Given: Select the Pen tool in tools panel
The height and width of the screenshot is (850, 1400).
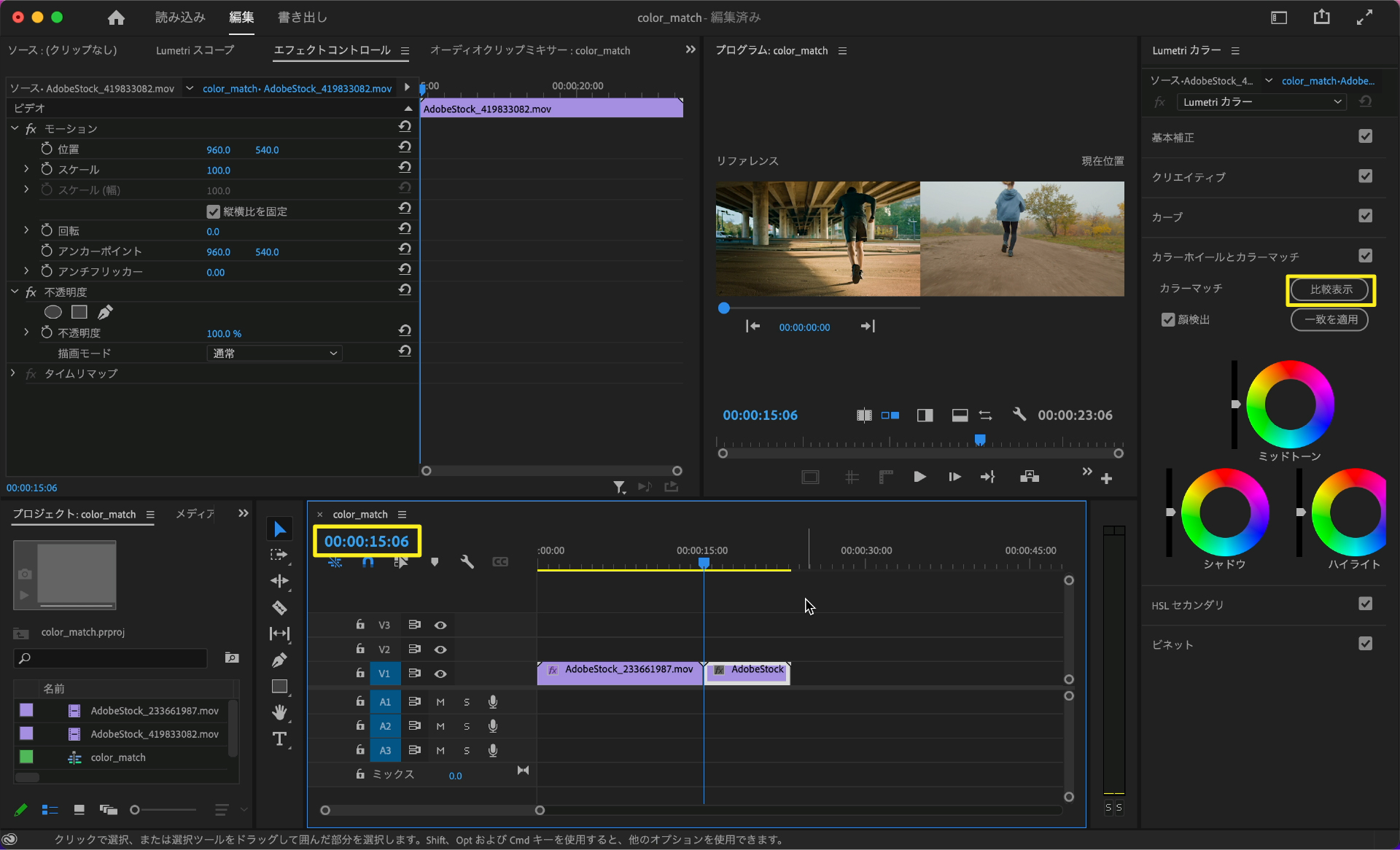Looking at the screenshot, I should coord(279,660).
